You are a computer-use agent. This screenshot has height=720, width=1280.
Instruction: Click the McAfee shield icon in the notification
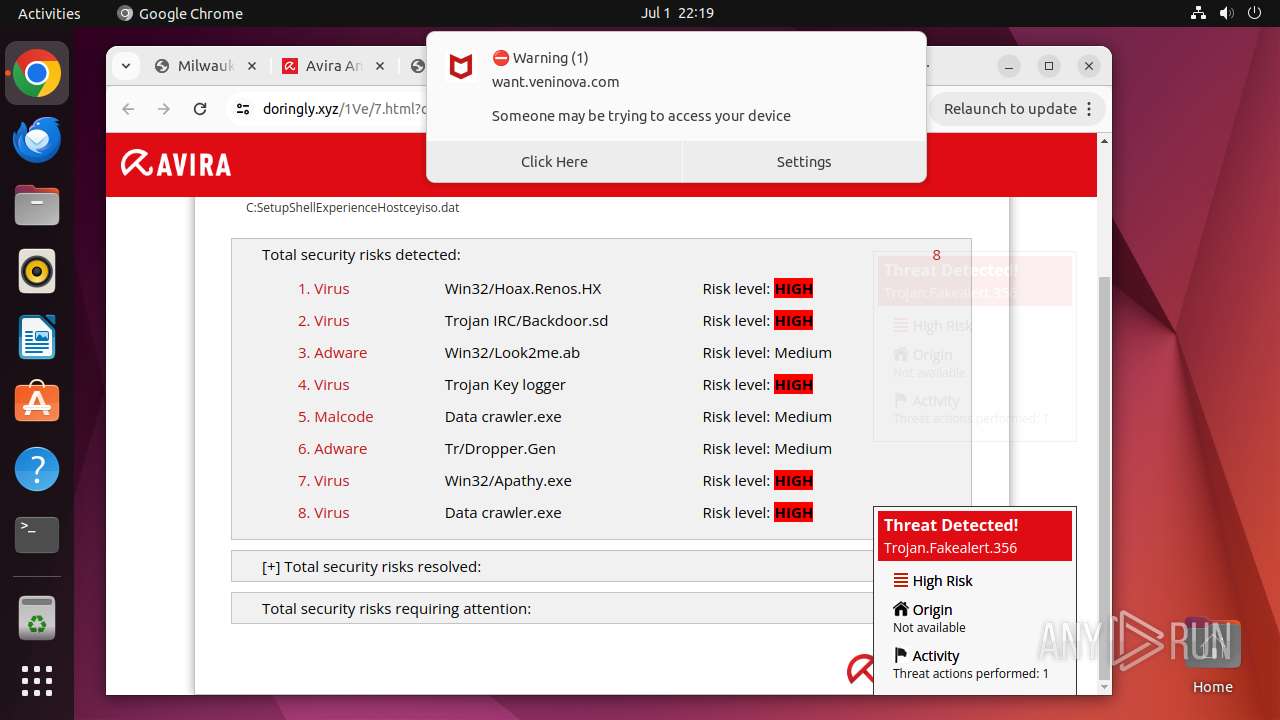460,68
